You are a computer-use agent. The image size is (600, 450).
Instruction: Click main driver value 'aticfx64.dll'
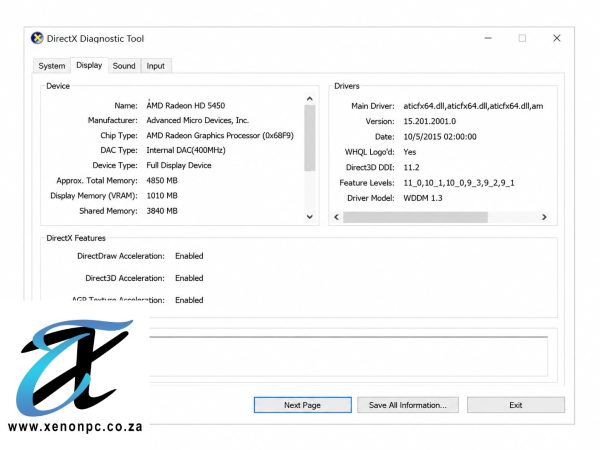(473, 106)
